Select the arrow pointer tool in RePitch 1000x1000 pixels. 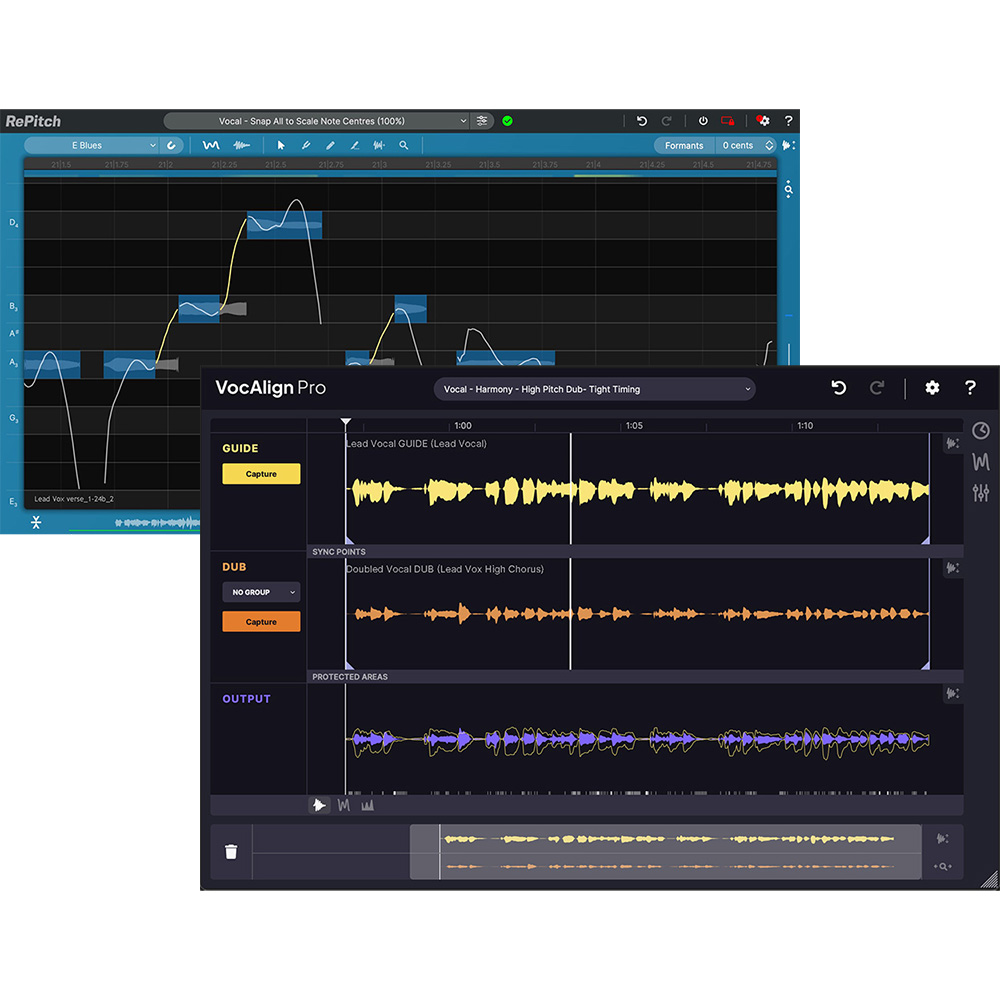click(x=281, y=145)
